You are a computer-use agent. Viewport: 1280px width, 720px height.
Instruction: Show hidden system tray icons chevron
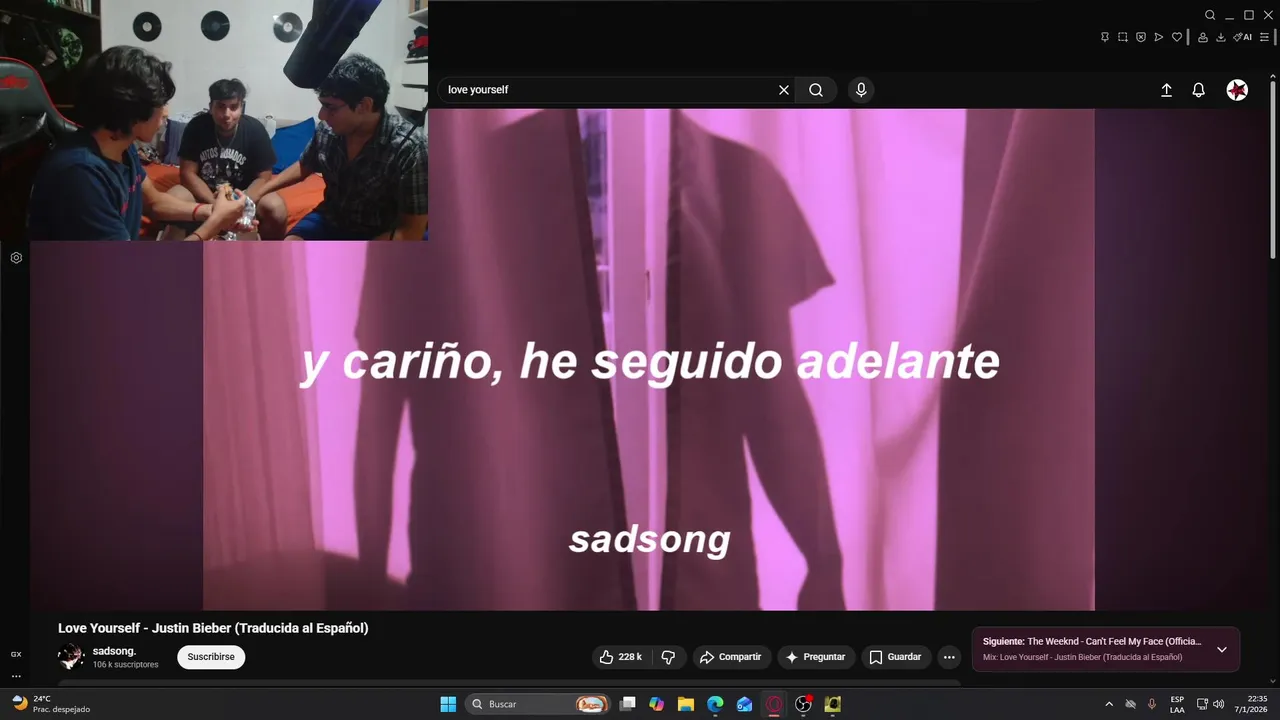tap(1109, 704)
